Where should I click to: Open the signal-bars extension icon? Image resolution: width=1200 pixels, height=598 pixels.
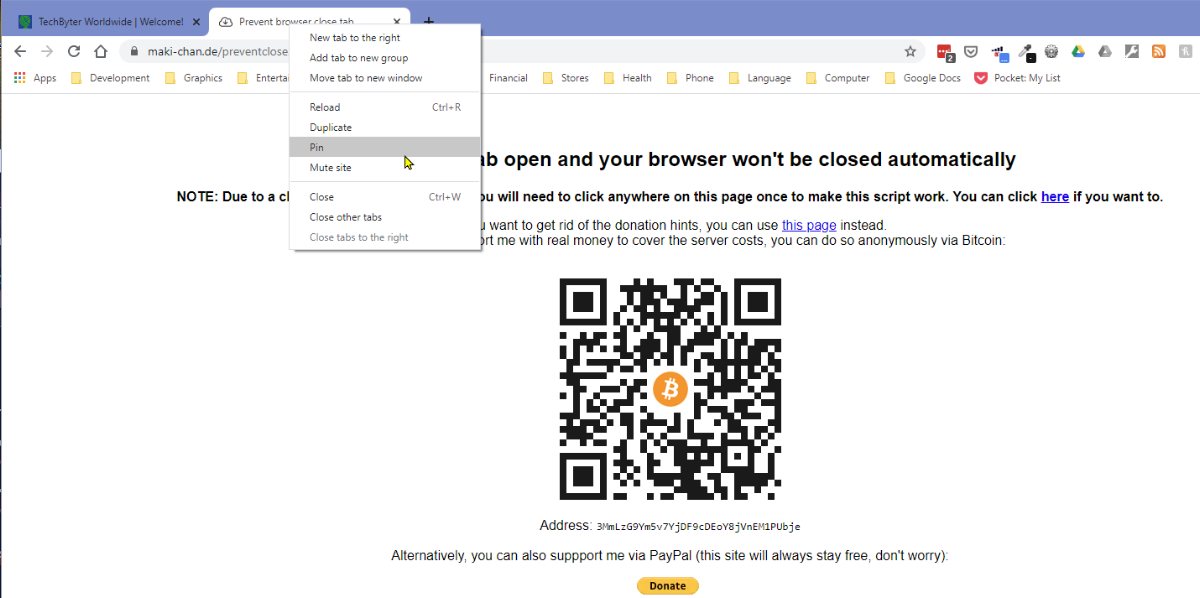pyautogui.click(x=999, y=52)
